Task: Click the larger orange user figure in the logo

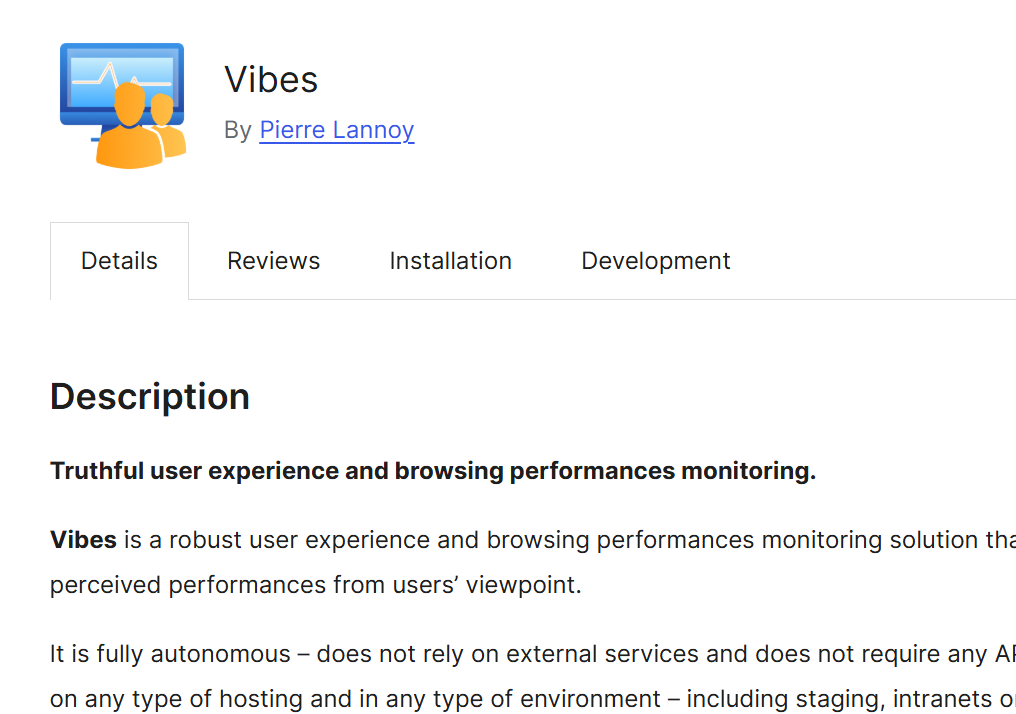Action: click(x=132, y=130)
